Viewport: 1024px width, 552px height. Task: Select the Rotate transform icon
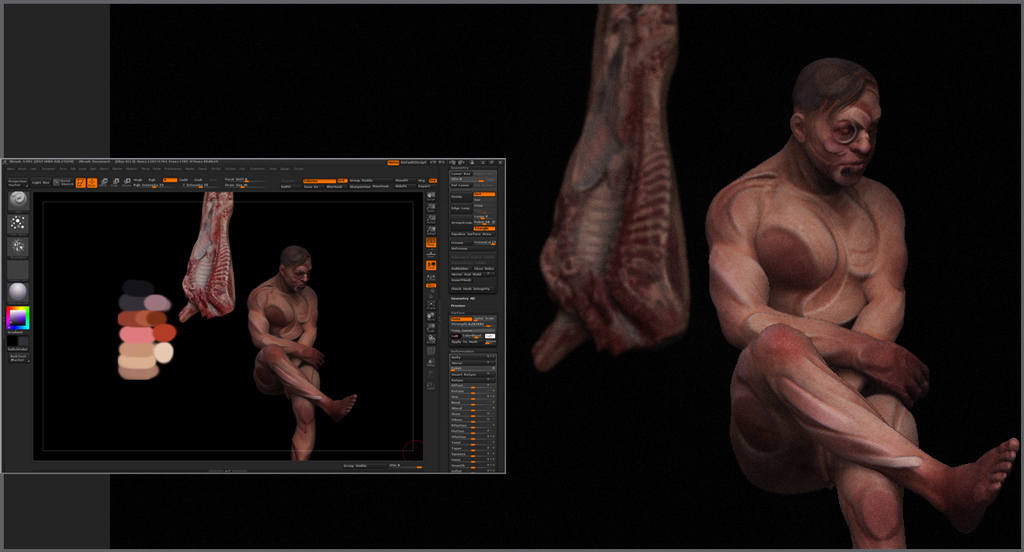pos(127,183)
